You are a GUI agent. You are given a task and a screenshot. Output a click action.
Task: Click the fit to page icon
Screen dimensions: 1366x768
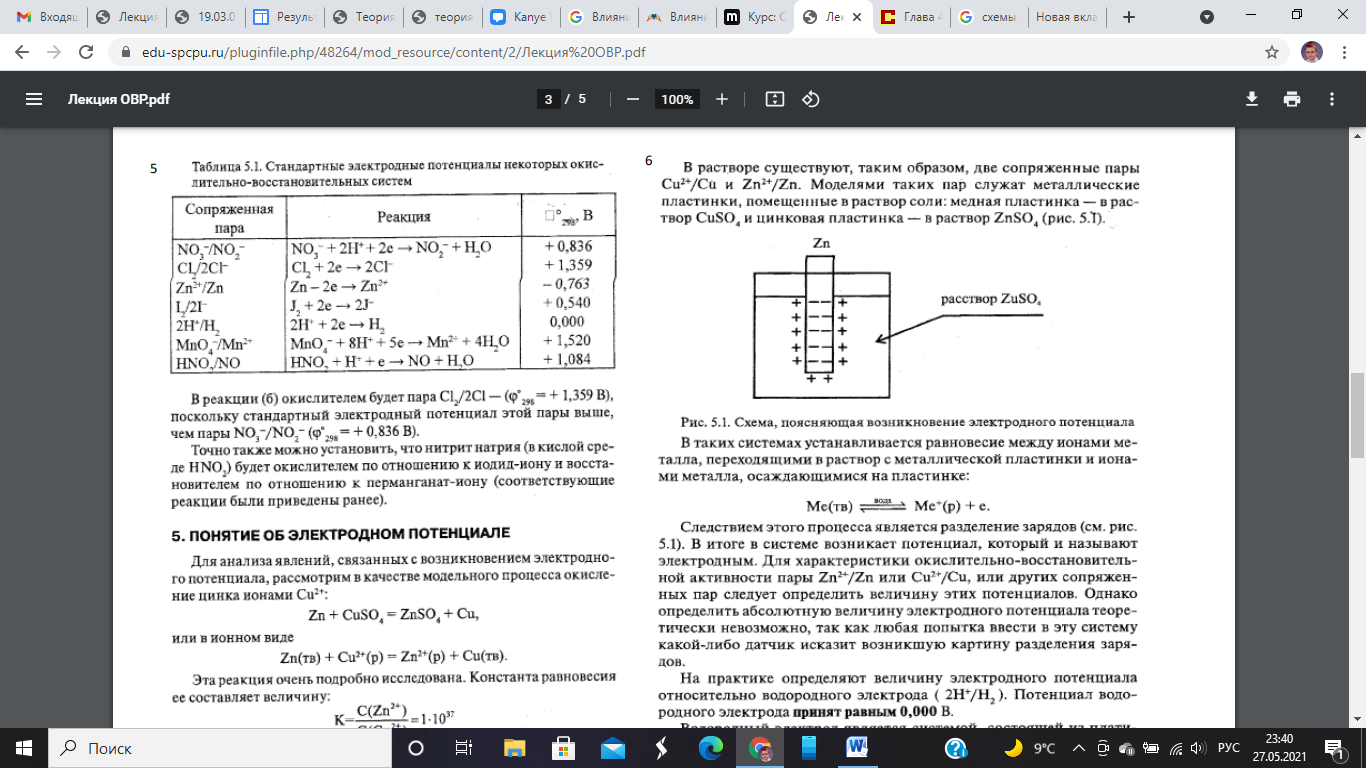point(775,99)
